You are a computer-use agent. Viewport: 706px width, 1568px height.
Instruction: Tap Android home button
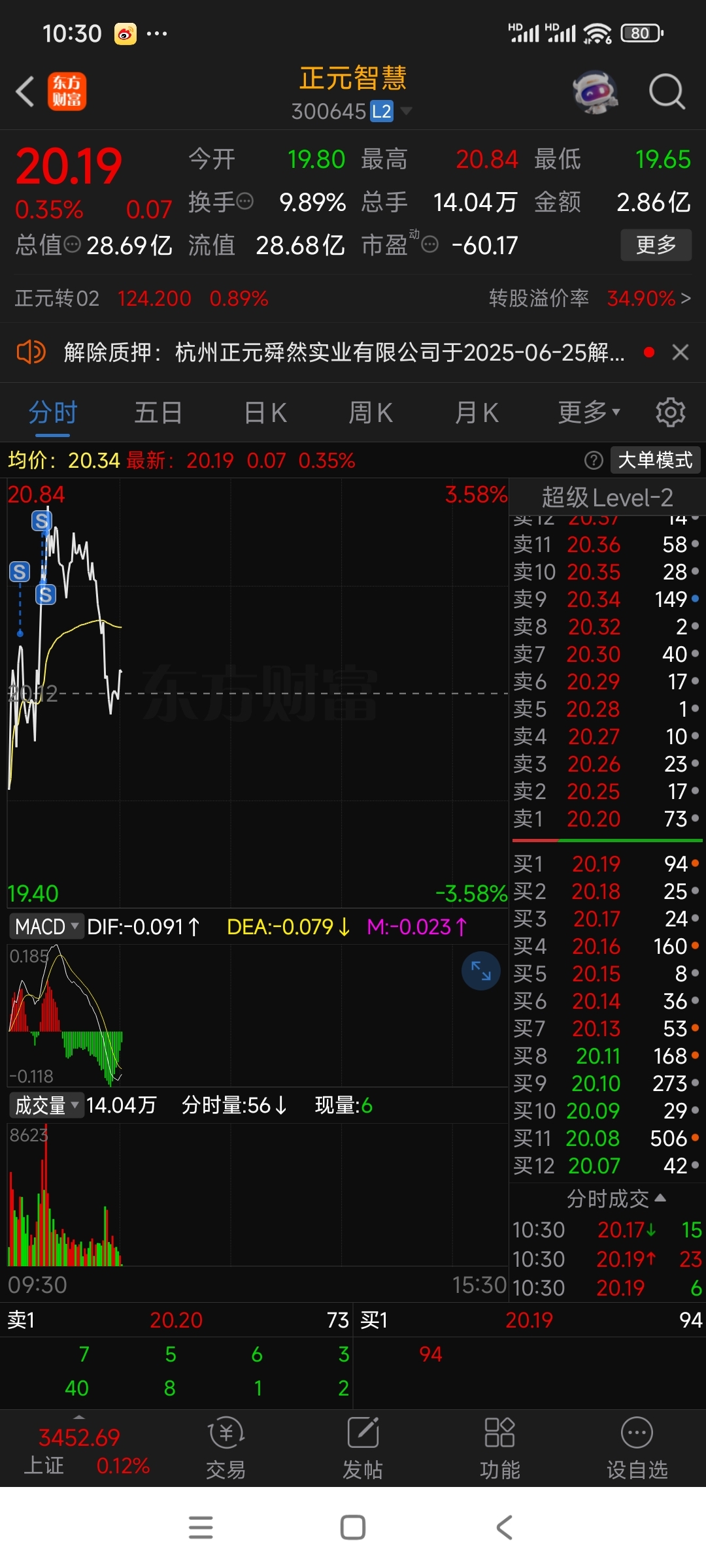pos(353,1527)
